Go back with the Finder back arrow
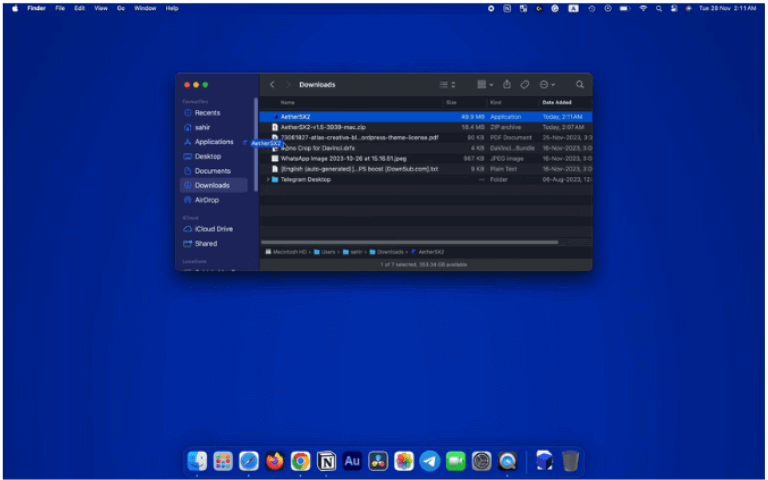The height and width of the screenshot is (480, 768). (272, 85)
